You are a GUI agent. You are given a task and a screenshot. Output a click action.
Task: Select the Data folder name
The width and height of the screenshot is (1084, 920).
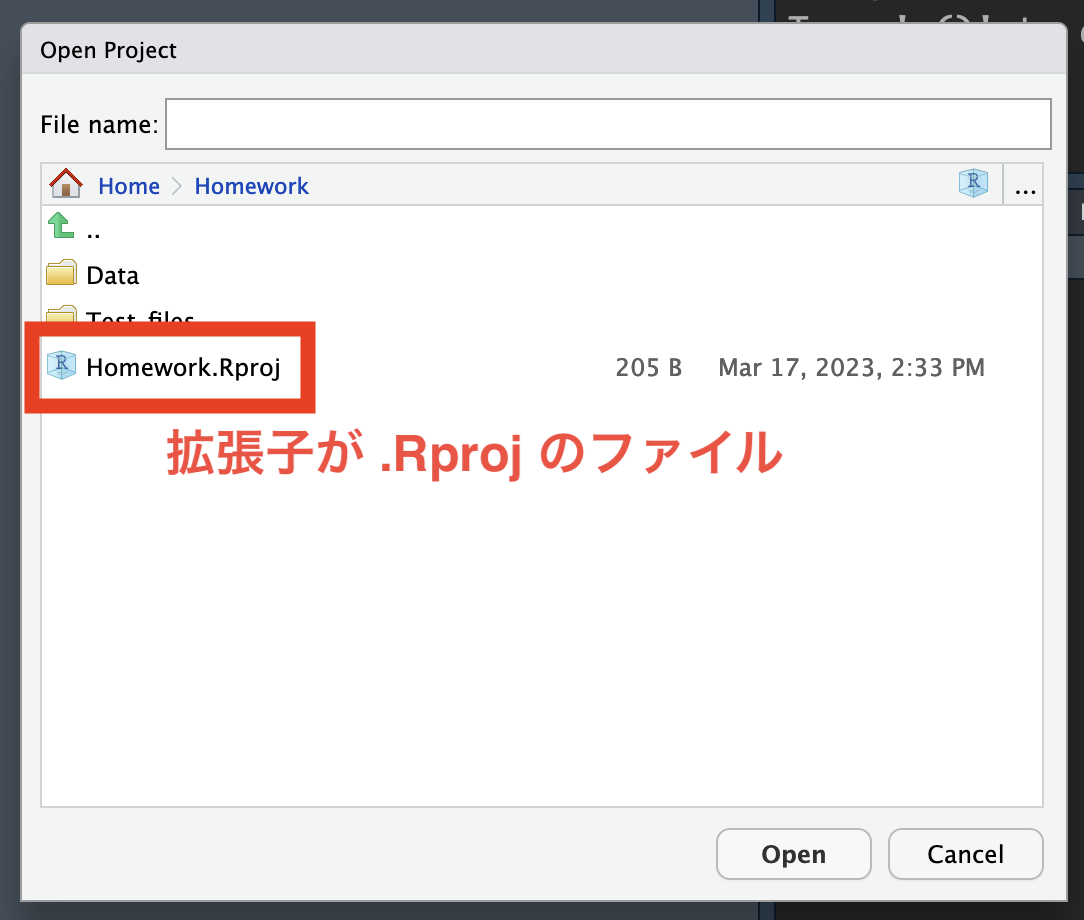click(x=112, y=275)
